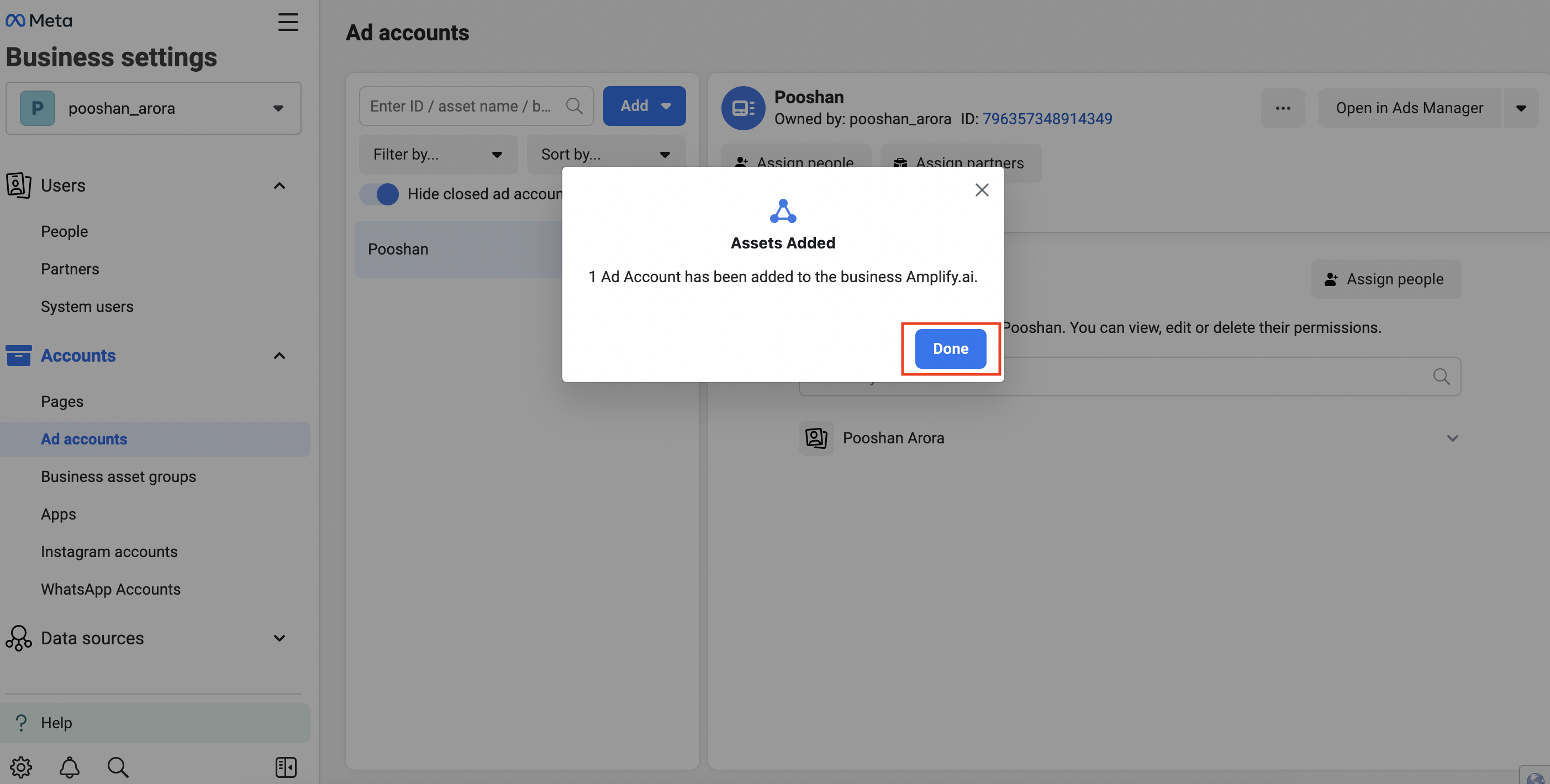
Task: Expand the Data sources chevron
Action: [x=279, y=638]
